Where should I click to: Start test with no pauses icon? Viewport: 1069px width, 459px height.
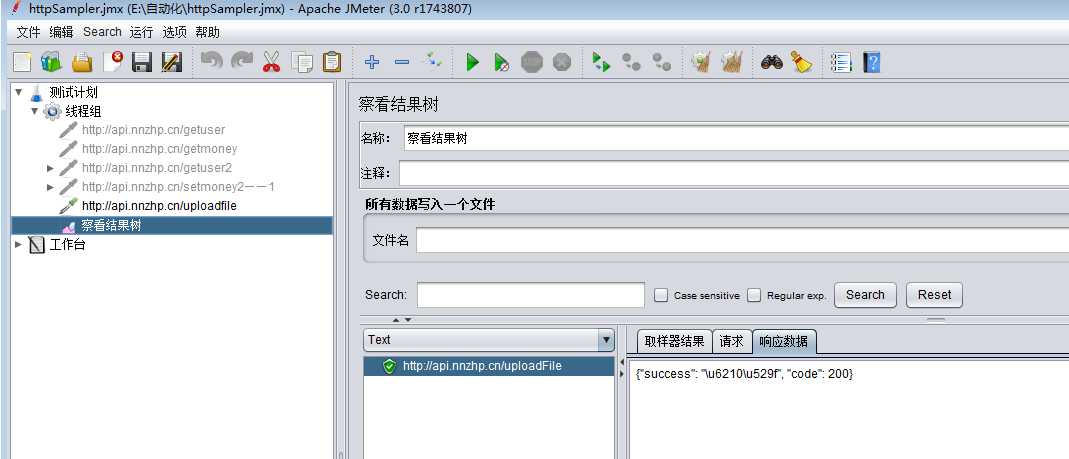(502, 63)
